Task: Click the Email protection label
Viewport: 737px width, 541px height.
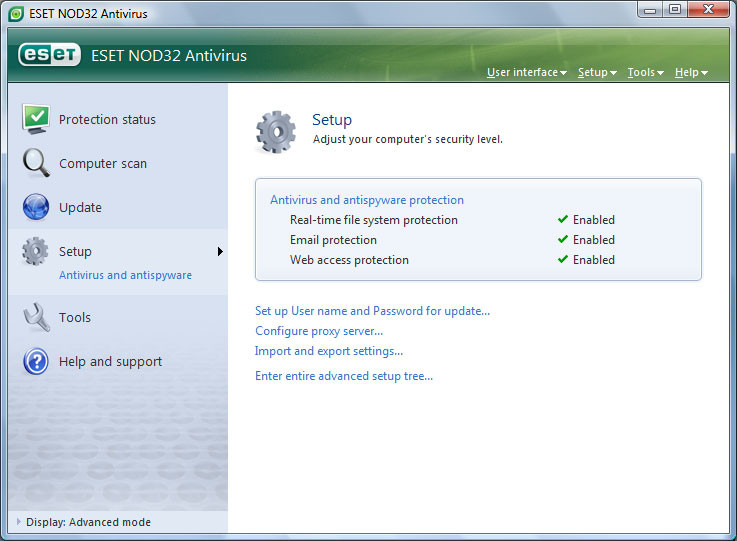Action: (333, 240)
